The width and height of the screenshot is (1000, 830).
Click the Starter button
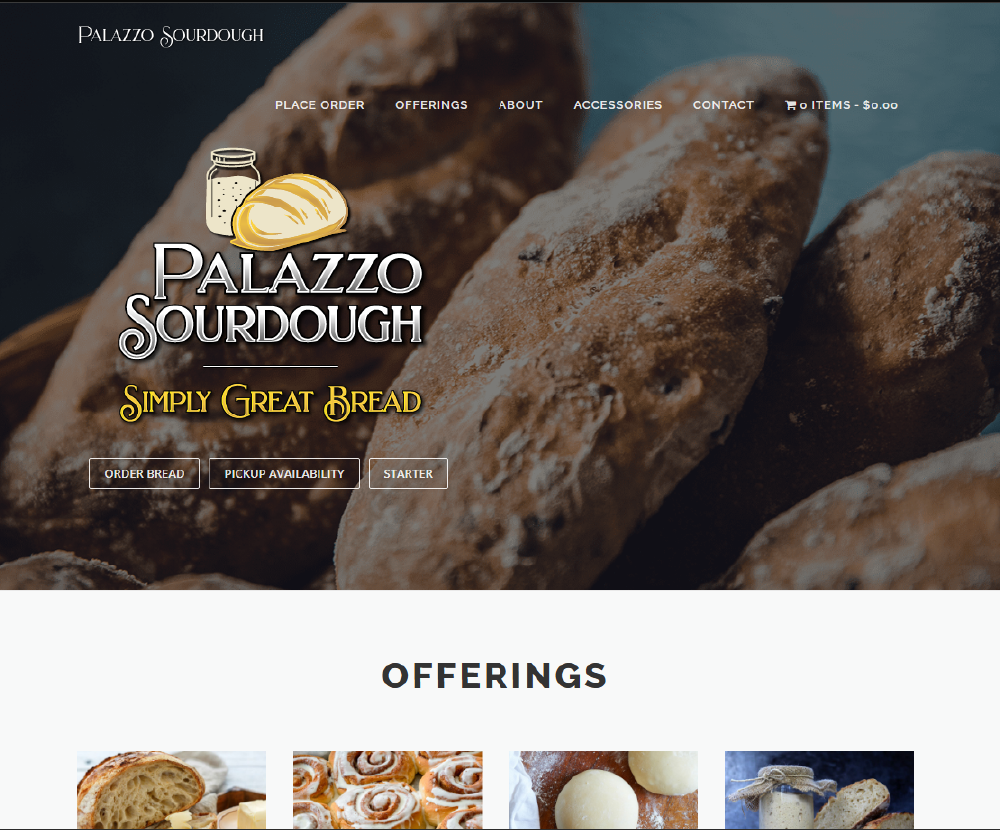click(x=408, y=473)
